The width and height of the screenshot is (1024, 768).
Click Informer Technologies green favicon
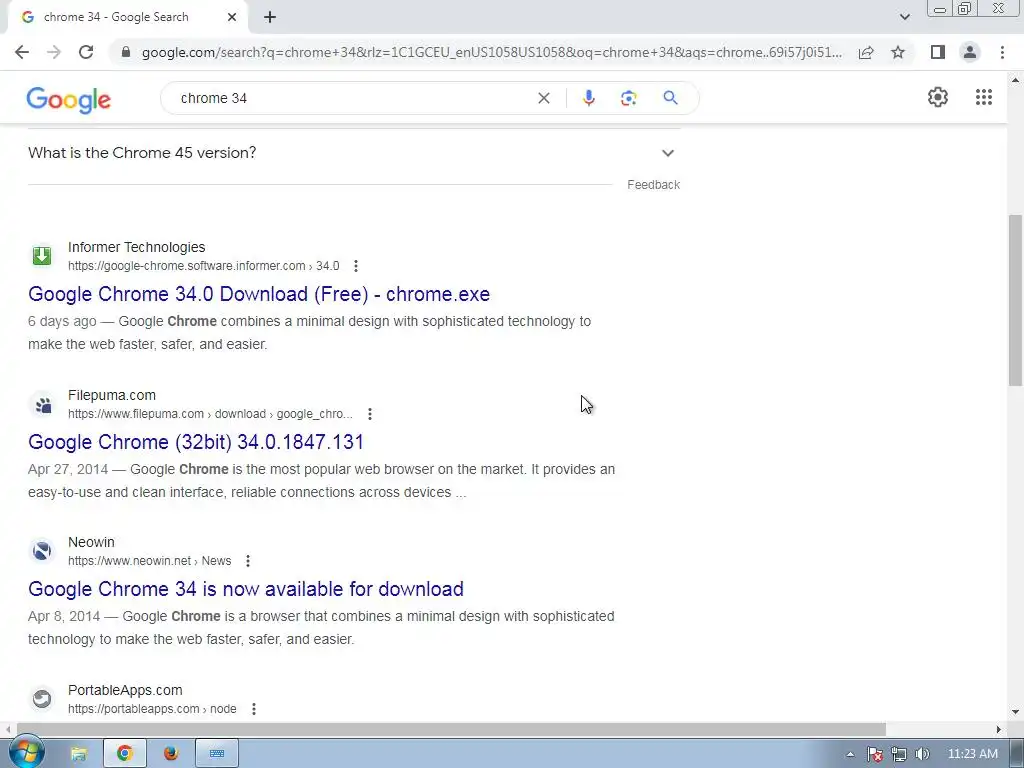pyautogui.click(x=42, y=255)
